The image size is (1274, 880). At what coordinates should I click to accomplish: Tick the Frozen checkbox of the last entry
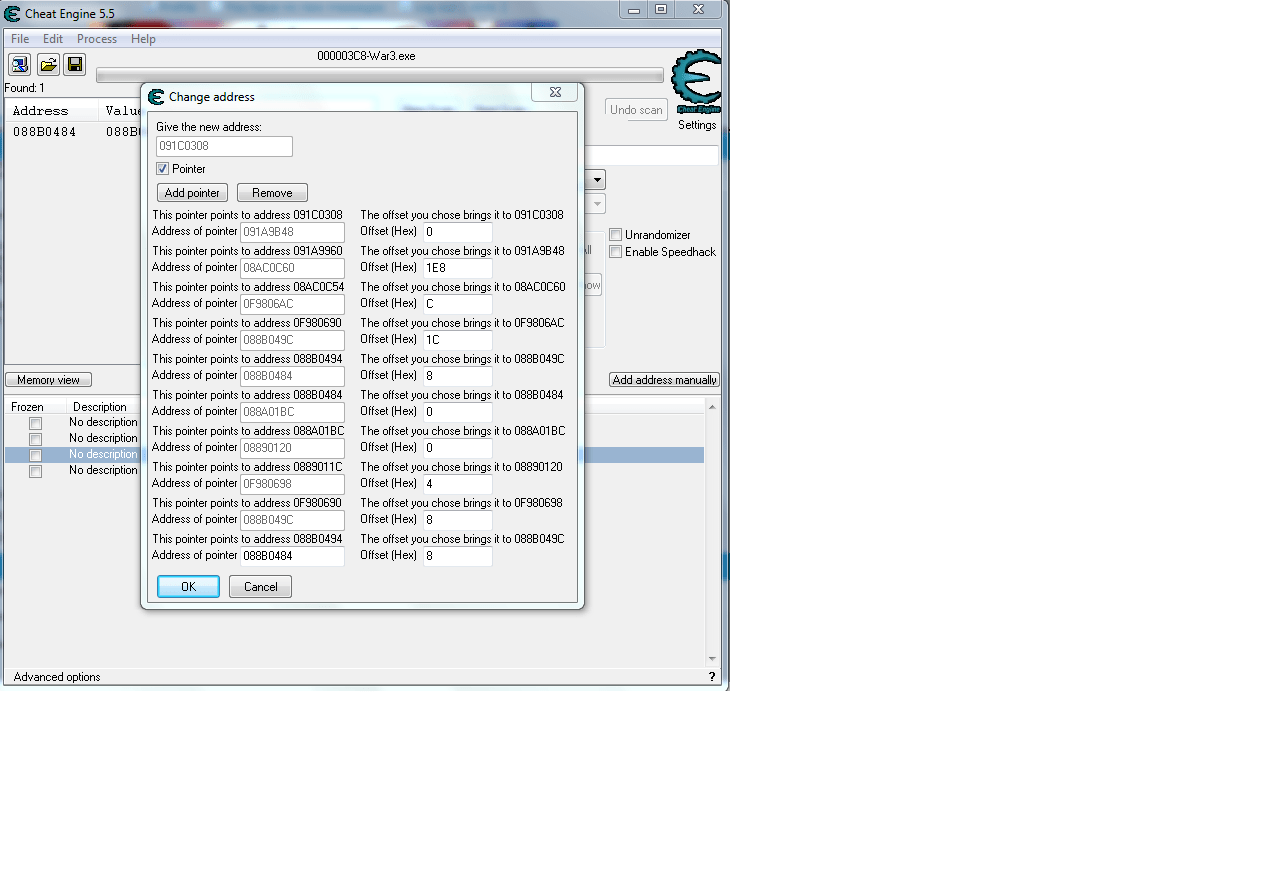(x=36, y=471)
